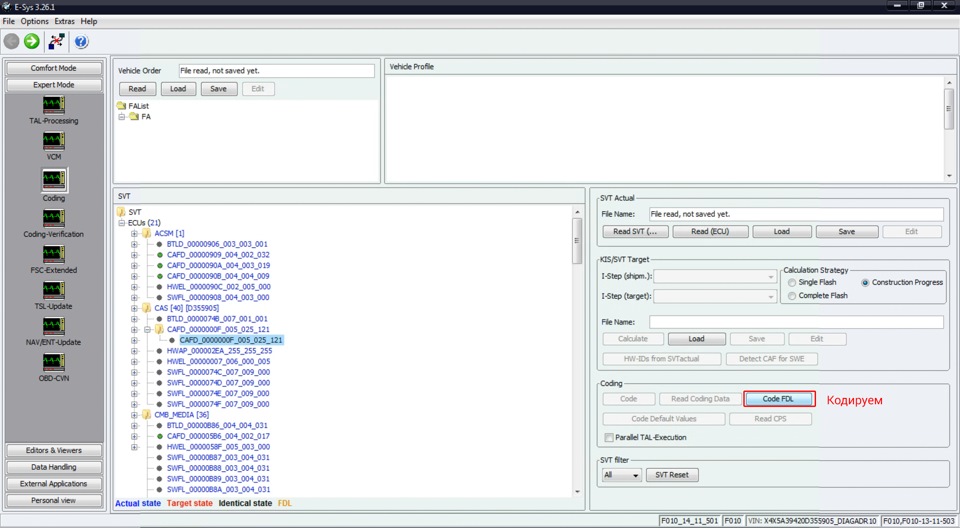Expand the BTLD_00000906_003_003_001 row
The width and height of the screenshot is (960, 528).
pyautogui.click(x=134, y=244)
